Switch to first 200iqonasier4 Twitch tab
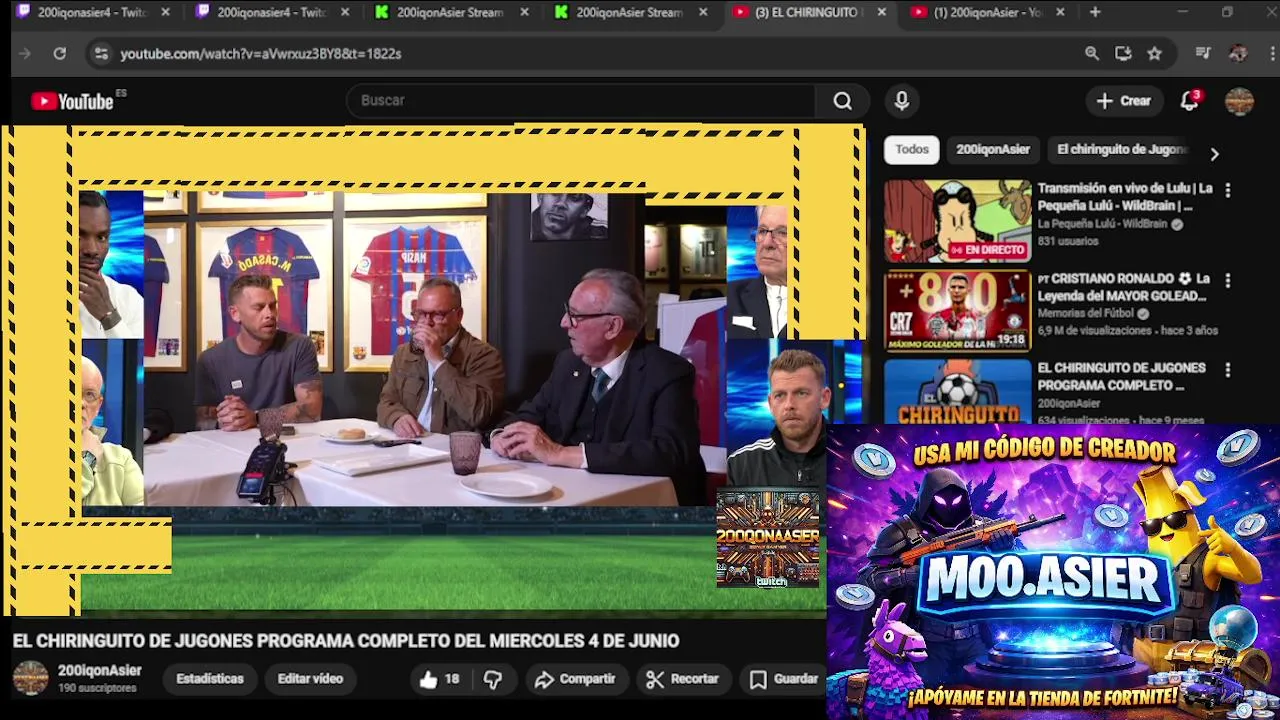This screenshot has height=720, width=1280. pos(90,12)
